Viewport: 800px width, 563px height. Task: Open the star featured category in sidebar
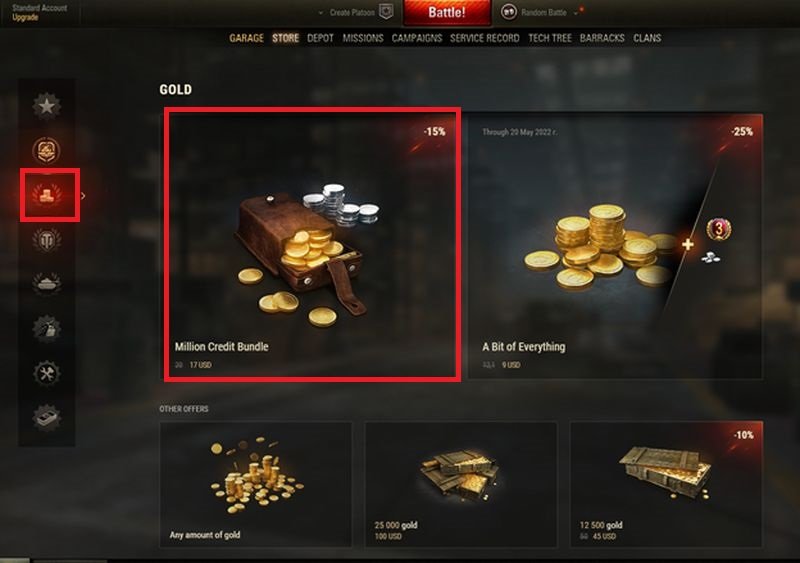coord(47,106)
